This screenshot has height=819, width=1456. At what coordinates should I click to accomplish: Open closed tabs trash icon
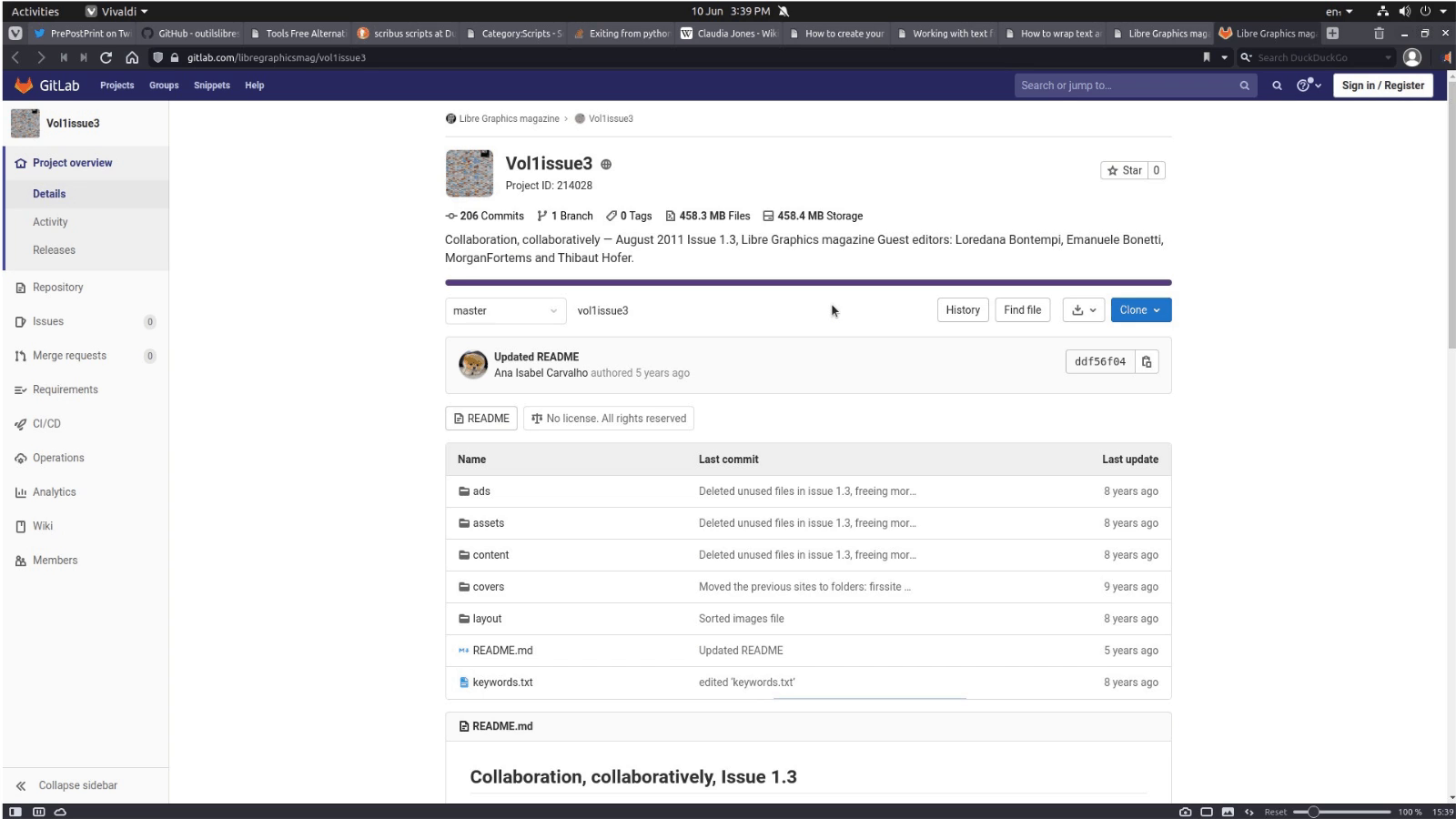(1379, 34)
